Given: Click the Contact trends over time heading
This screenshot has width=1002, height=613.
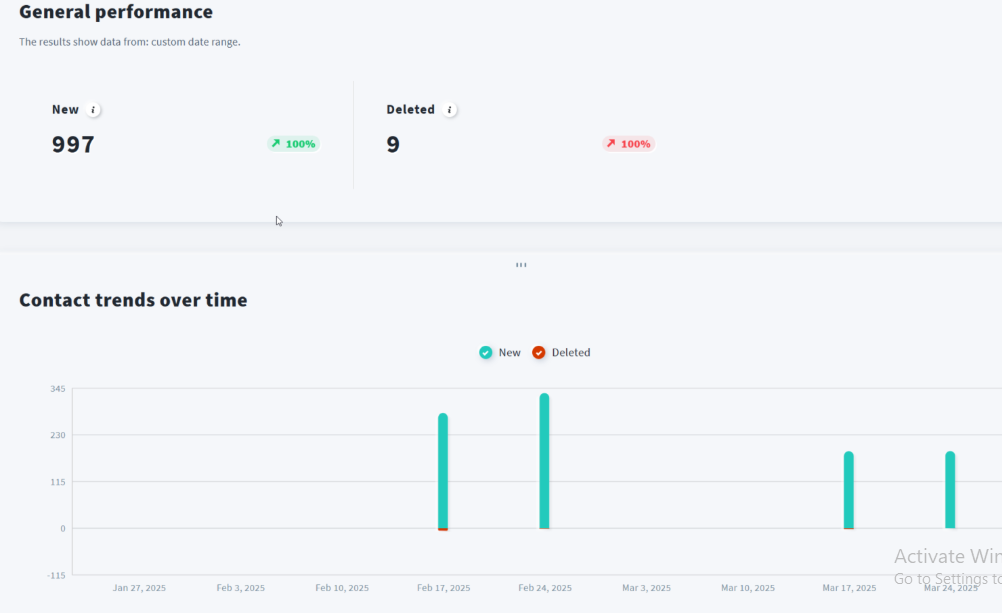Looking at the screenshot, I should click(133, 300).
